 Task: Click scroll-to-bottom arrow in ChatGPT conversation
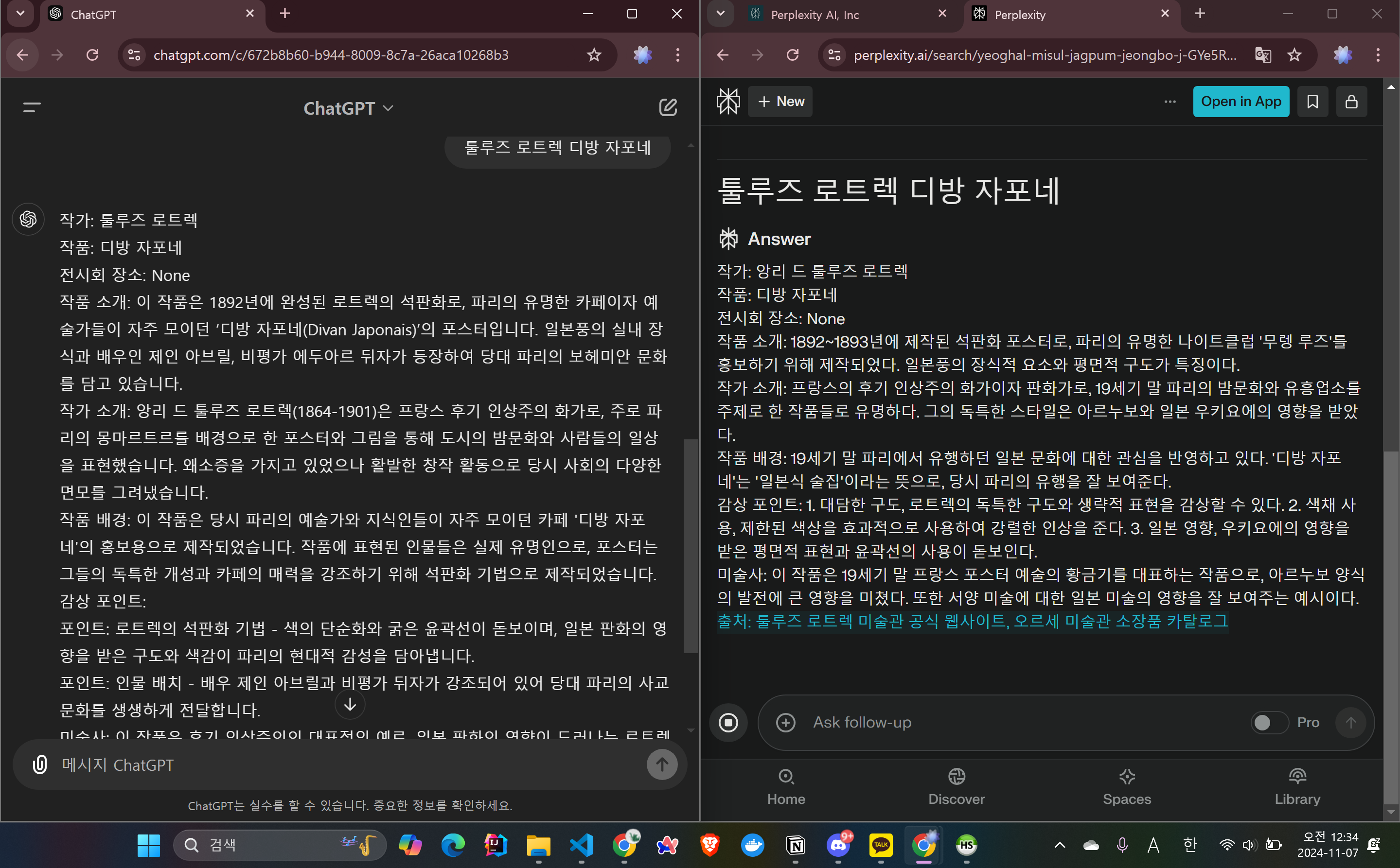click(350, 704)
